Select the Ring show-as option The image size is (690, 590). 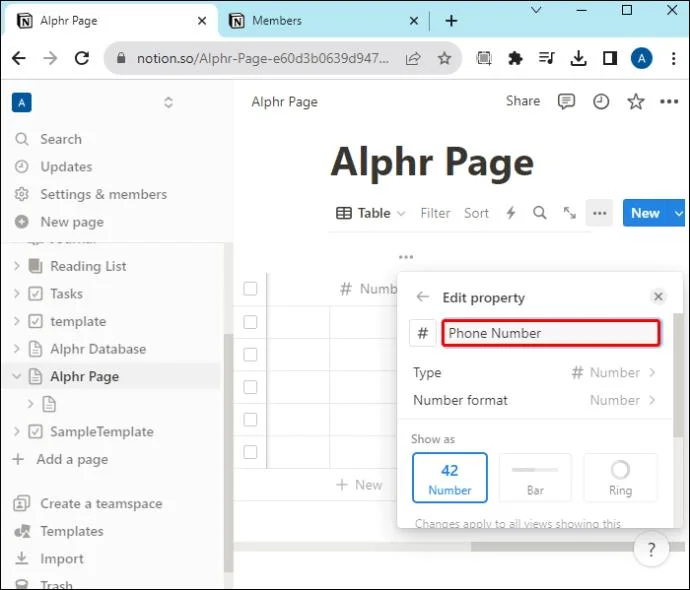620,478
